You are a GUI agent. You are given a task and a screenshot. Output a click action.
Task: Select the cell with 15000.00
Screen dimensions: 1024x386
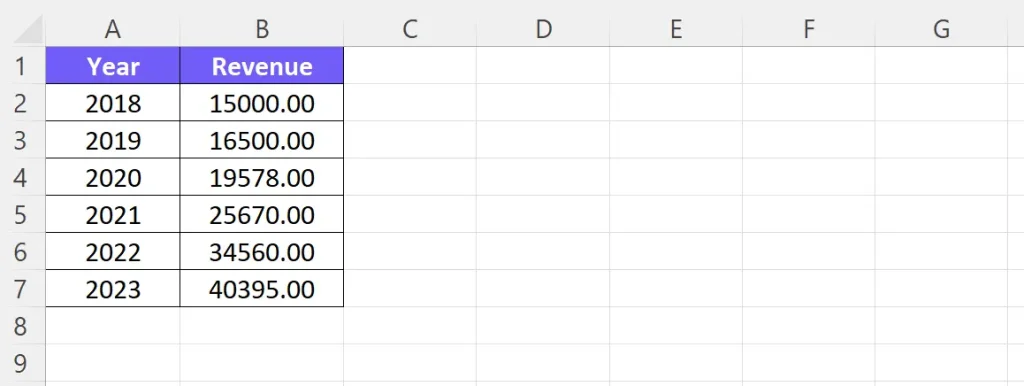pyautogui.click(x=262, y=103)
